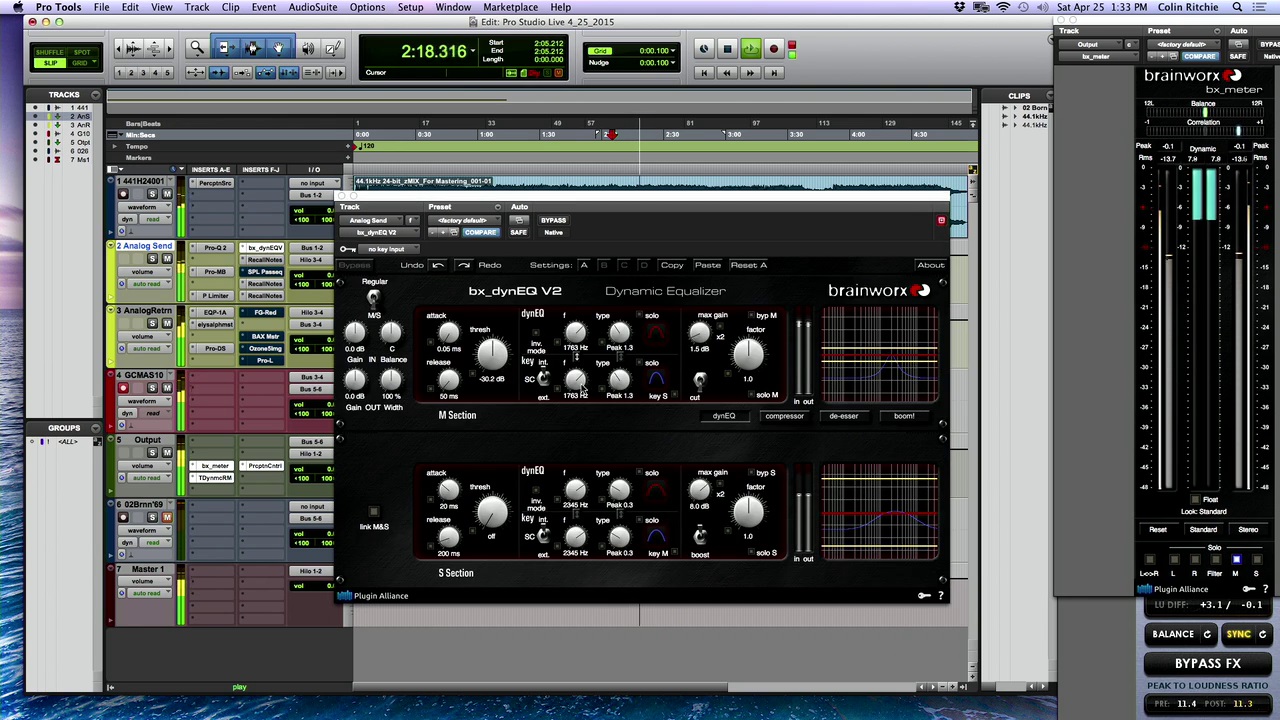Click the Paste settings button
1280x720 pixels.
pyautogui.click(x=707, y=265)
